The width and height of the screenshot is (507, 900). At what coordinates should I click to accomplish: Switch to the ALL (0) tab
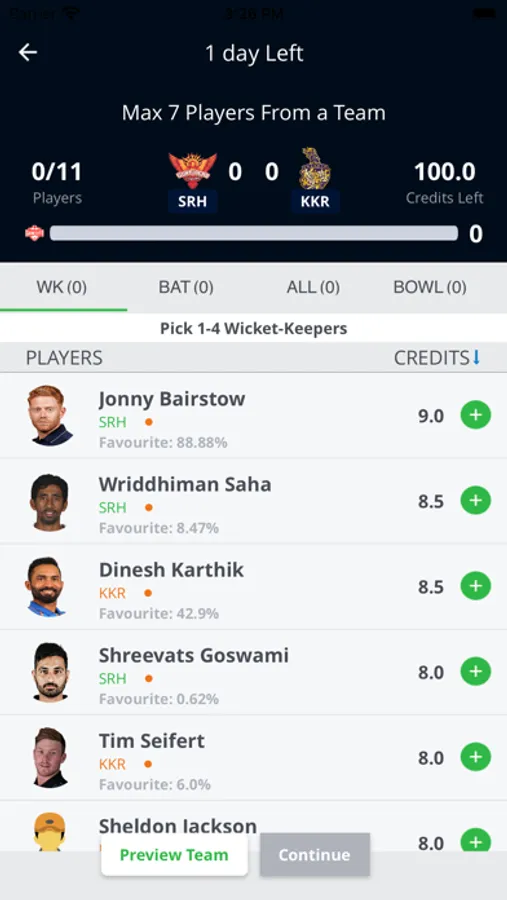click(x=313, y=287)
